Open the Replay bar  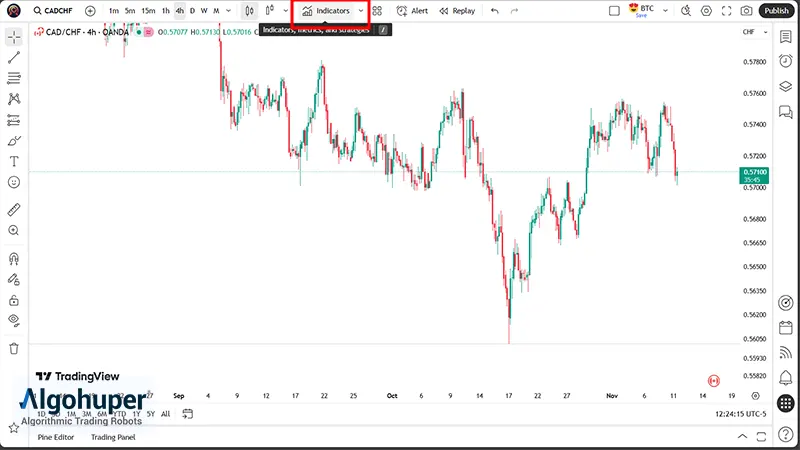click(458, 11)
